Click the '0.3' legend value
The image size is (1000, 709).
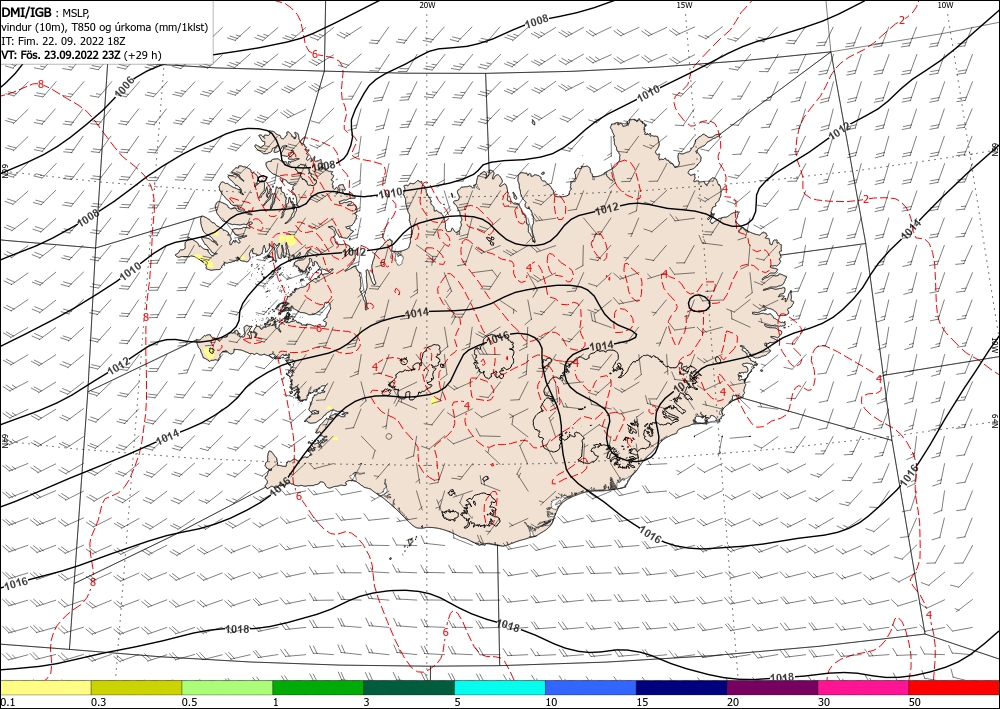click(98, 702)
